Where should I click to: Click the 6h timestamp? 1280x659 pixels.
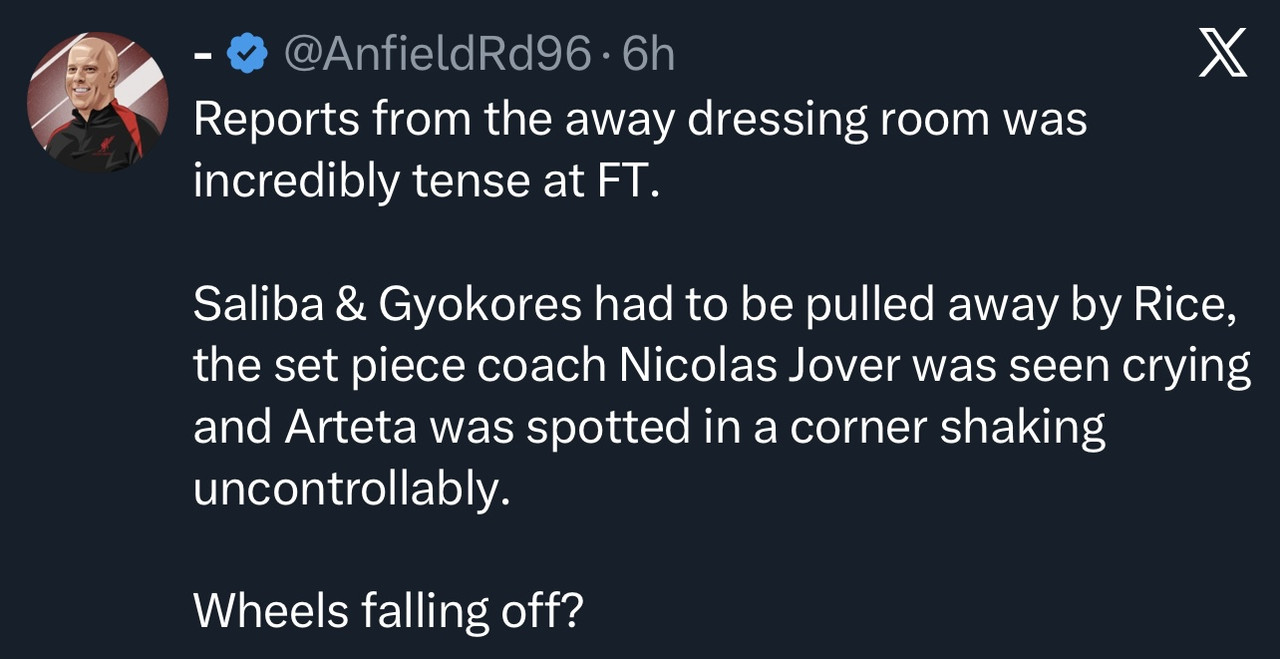[x=648, y=55]
